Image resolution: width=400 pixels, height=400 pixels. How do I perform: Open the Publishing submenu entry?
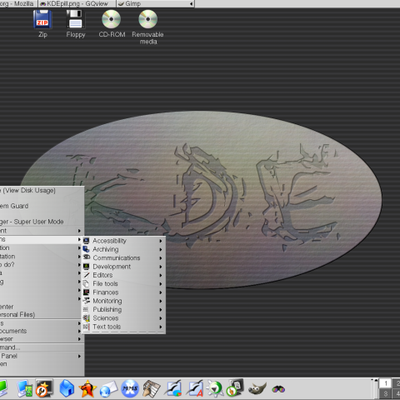coord(124,309)
